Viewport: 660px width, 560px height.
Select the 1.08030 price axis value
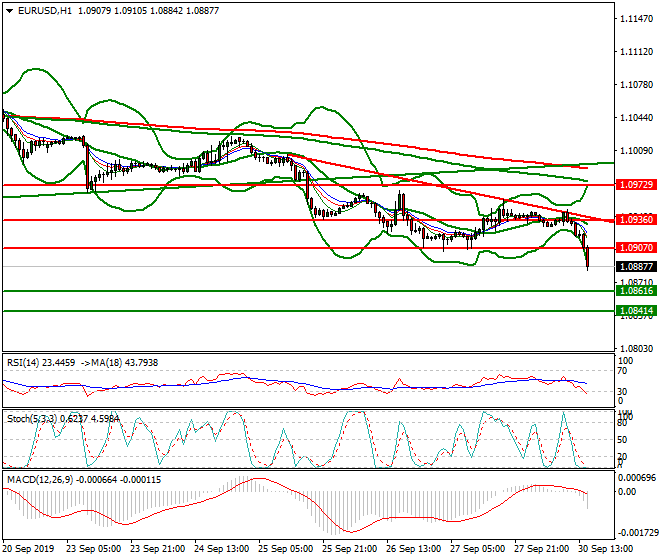pos(636,349)
